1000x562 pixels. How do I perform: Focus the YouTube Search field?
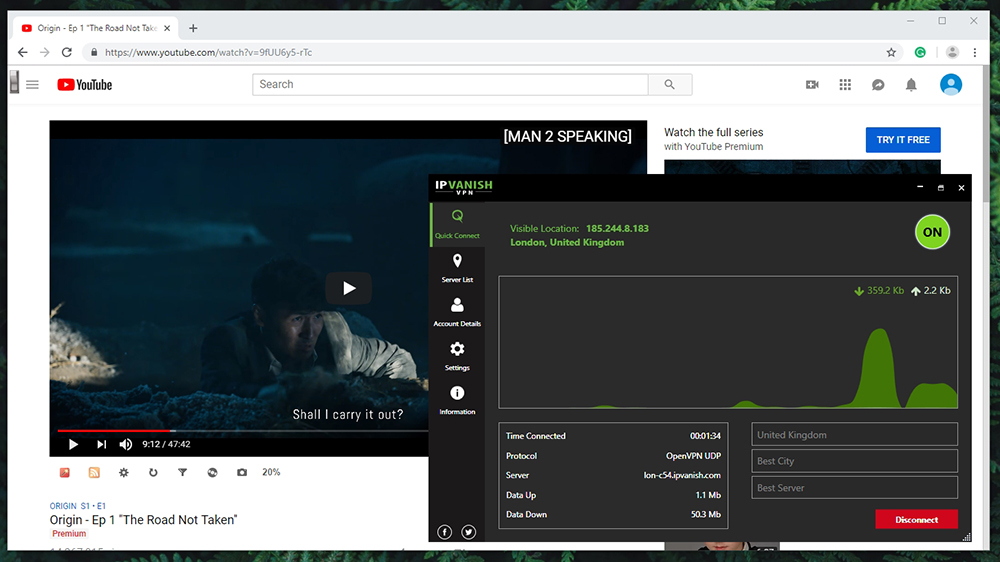450,84
